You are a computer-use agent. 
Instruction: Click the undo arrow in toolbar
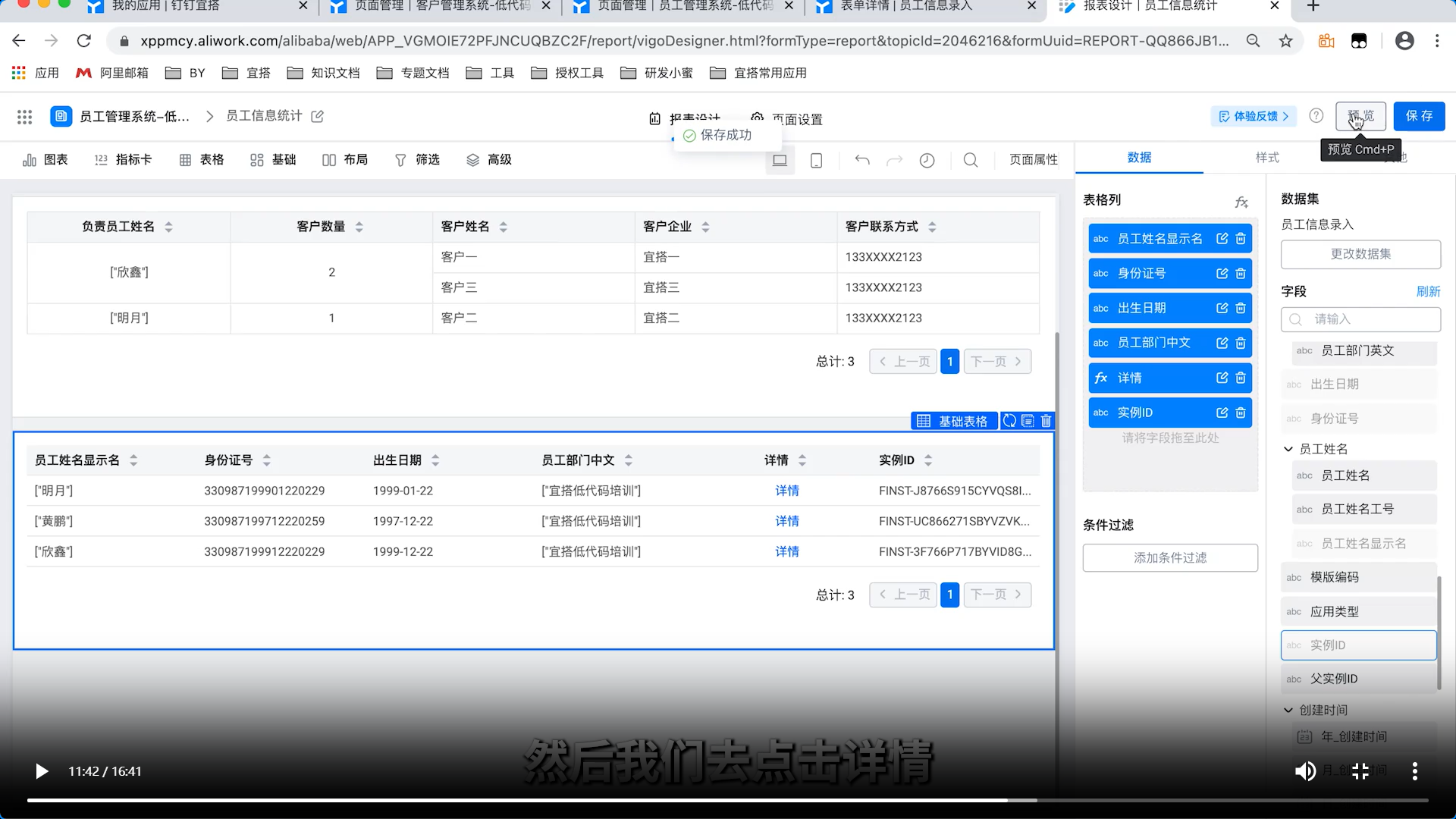pyautogui.click(x=862, y=160)
